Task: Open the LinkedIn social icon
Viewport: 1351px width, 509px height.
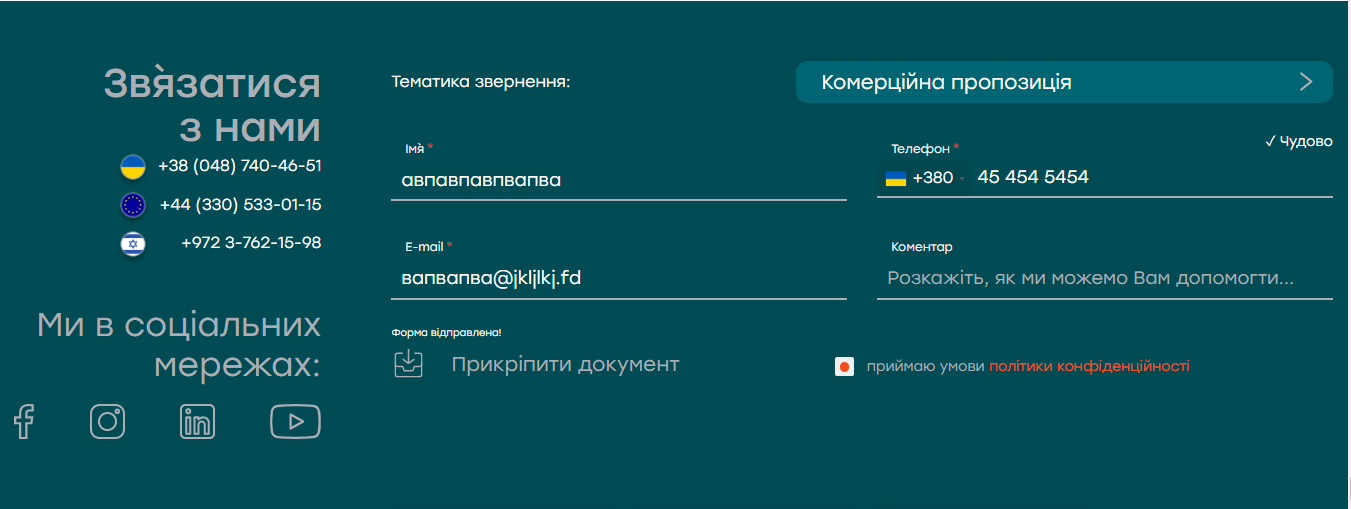Action: [198, 421]
